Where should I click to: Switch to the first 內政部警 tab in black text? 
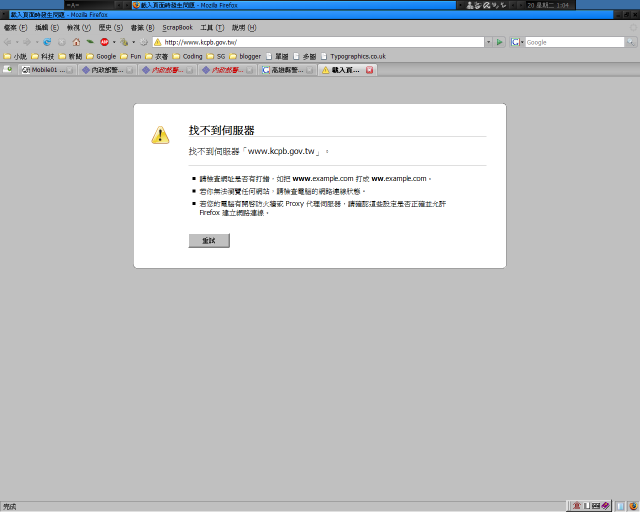coord(107,70)
